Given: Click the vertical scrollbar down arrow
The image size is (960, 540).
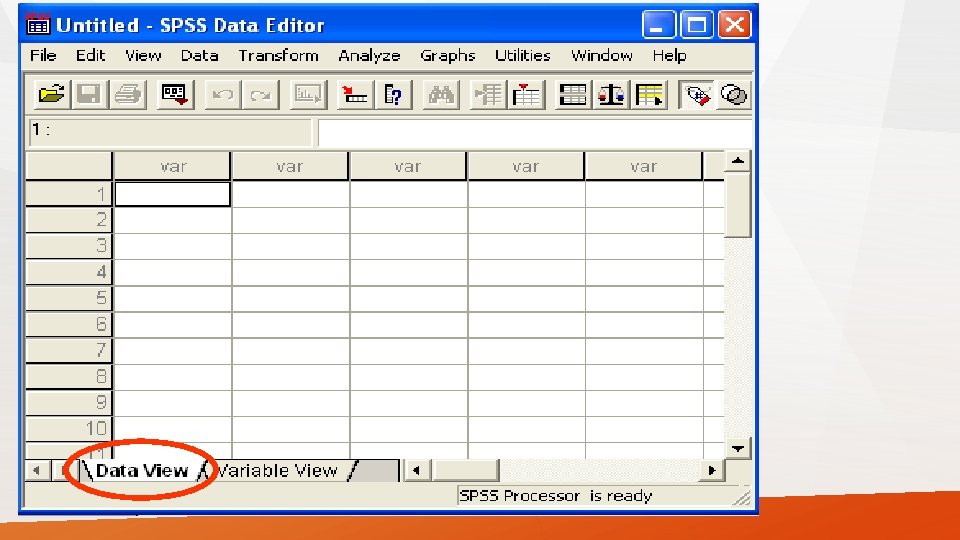Looking at the screenshot, I should click(738, 449).
